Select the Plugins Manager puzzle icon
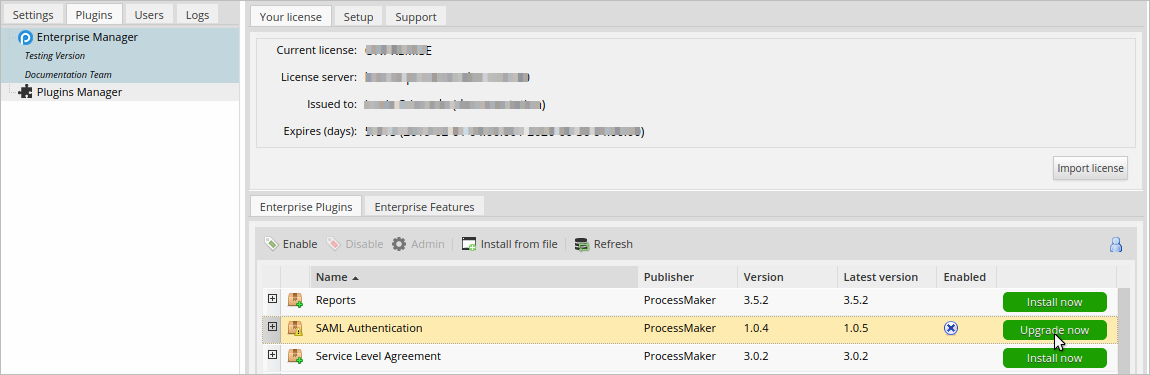The width and height of the screenshot is (1150, 375). click(x=26, y=92)
